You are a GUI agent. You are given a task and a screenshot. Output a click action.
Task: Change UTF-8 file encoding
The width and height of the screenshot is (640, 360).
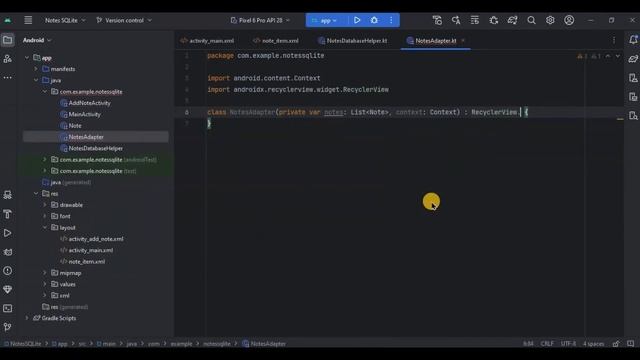point(568,344)
